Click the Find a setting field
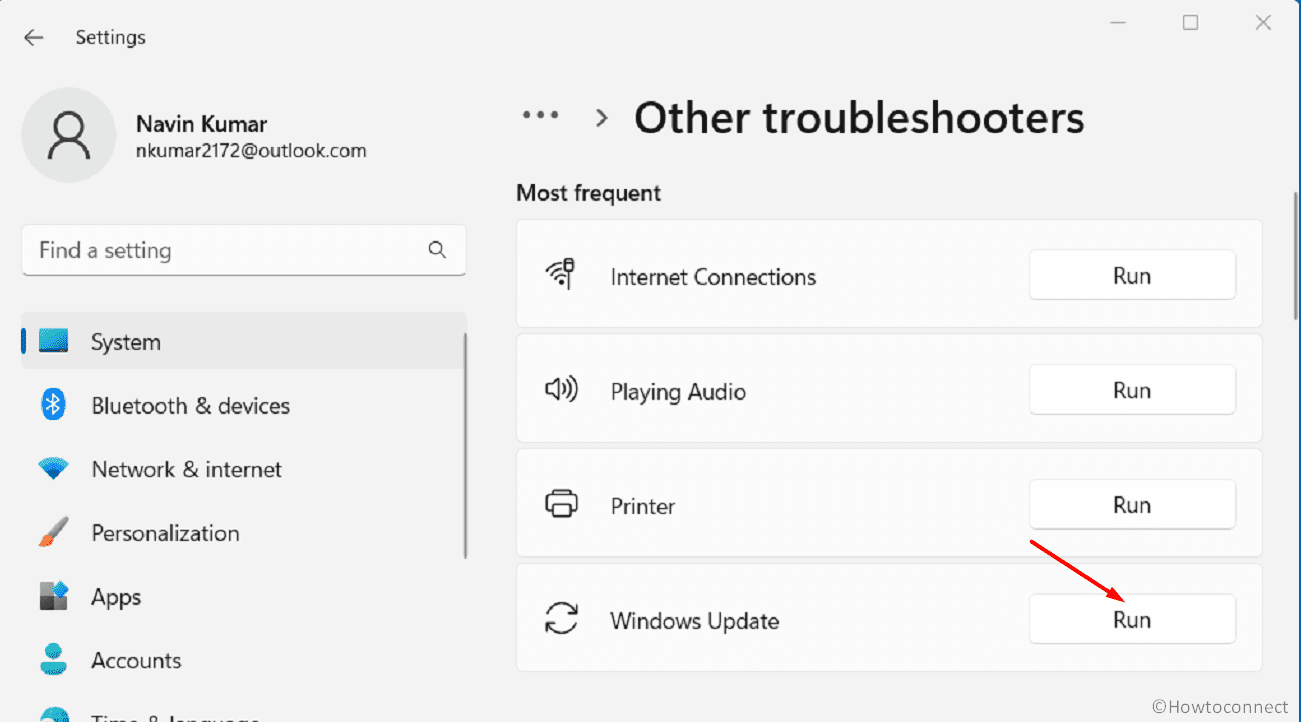 point(243,250)
